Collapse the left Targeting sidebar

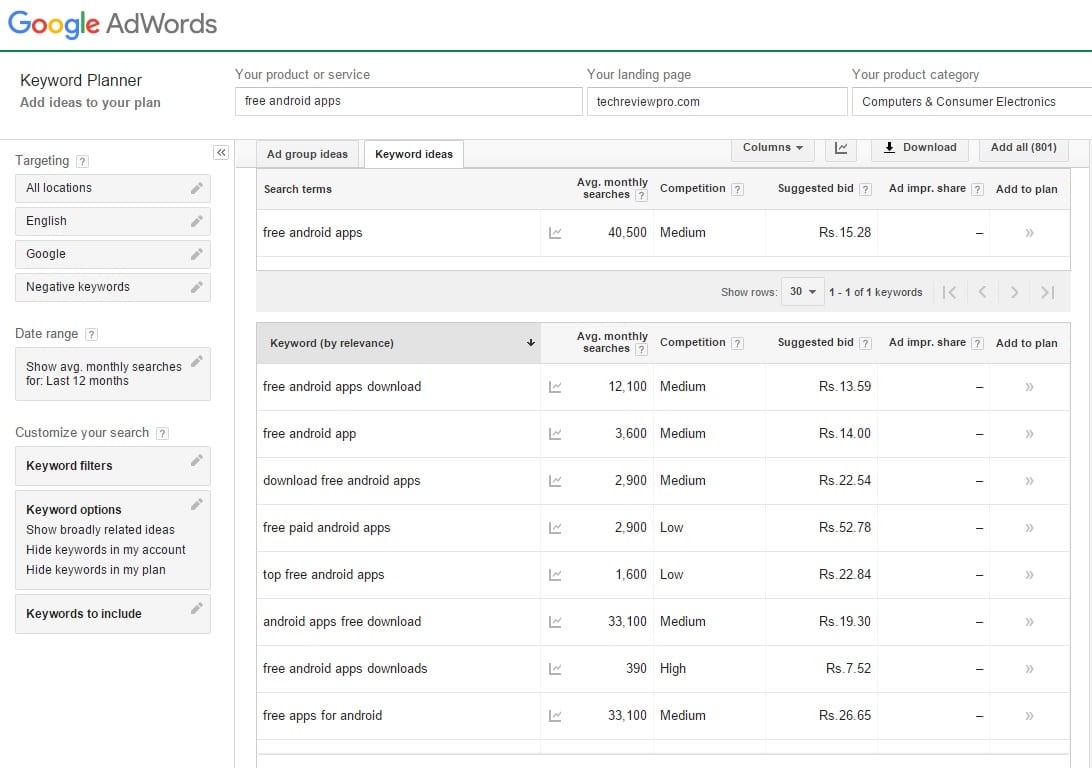[x=221, y=152]
